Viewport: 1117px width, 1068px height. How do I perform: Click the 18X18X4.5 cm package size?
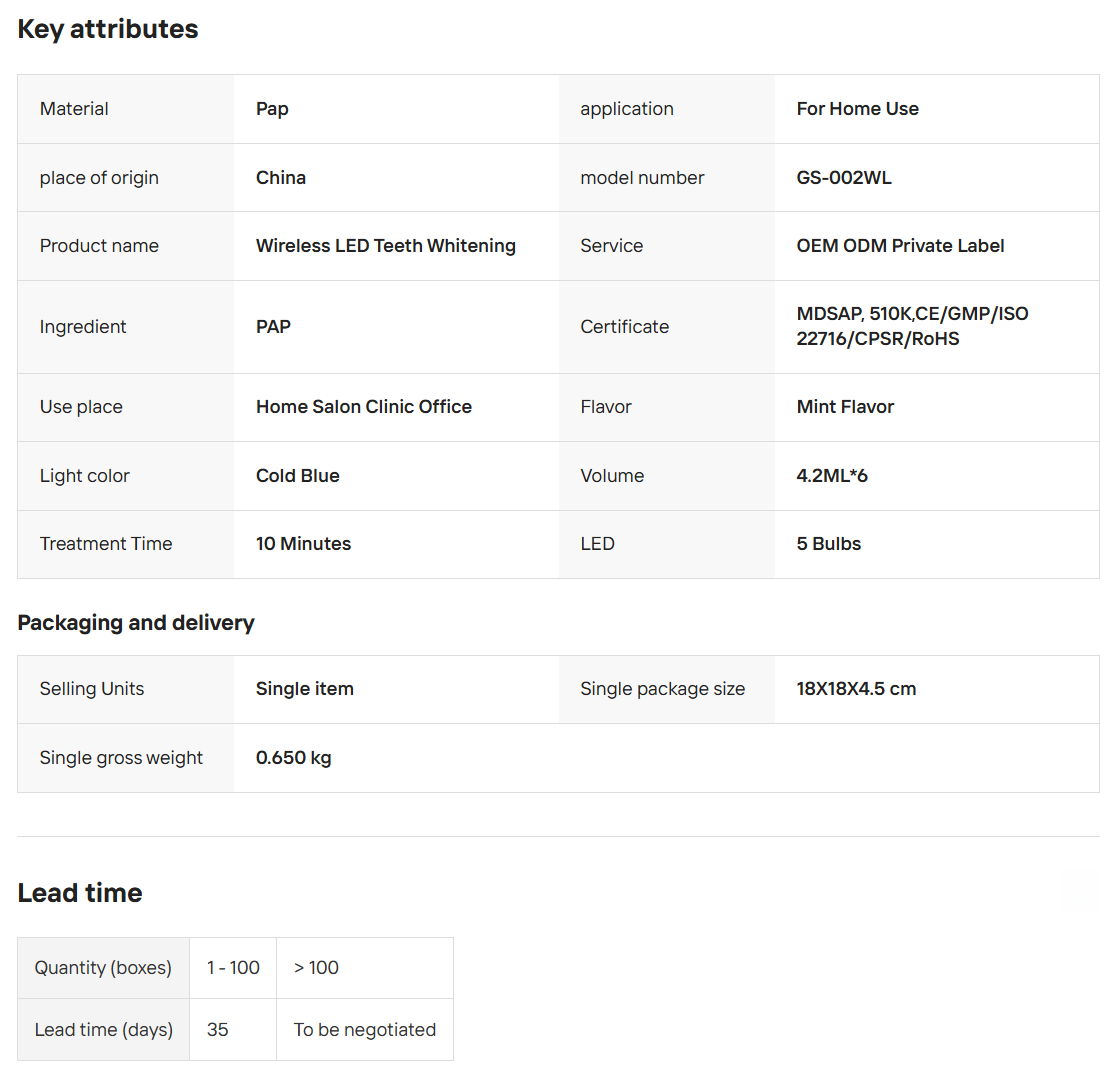click(856, 689)
